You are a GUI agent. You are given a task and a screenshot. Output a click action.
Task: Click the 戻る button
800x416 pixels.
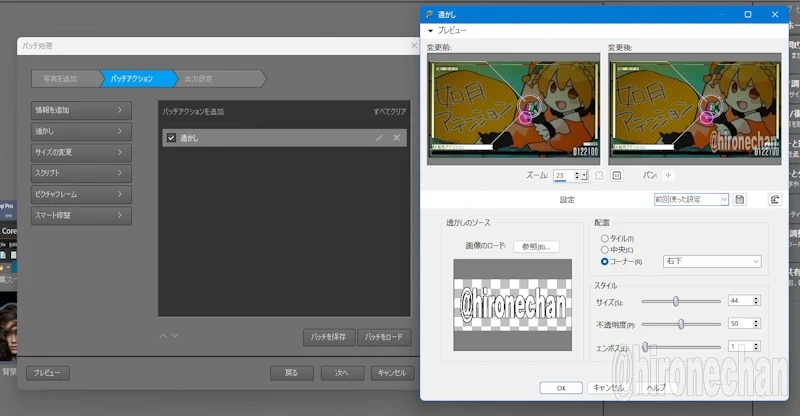[x=291, y=373]
